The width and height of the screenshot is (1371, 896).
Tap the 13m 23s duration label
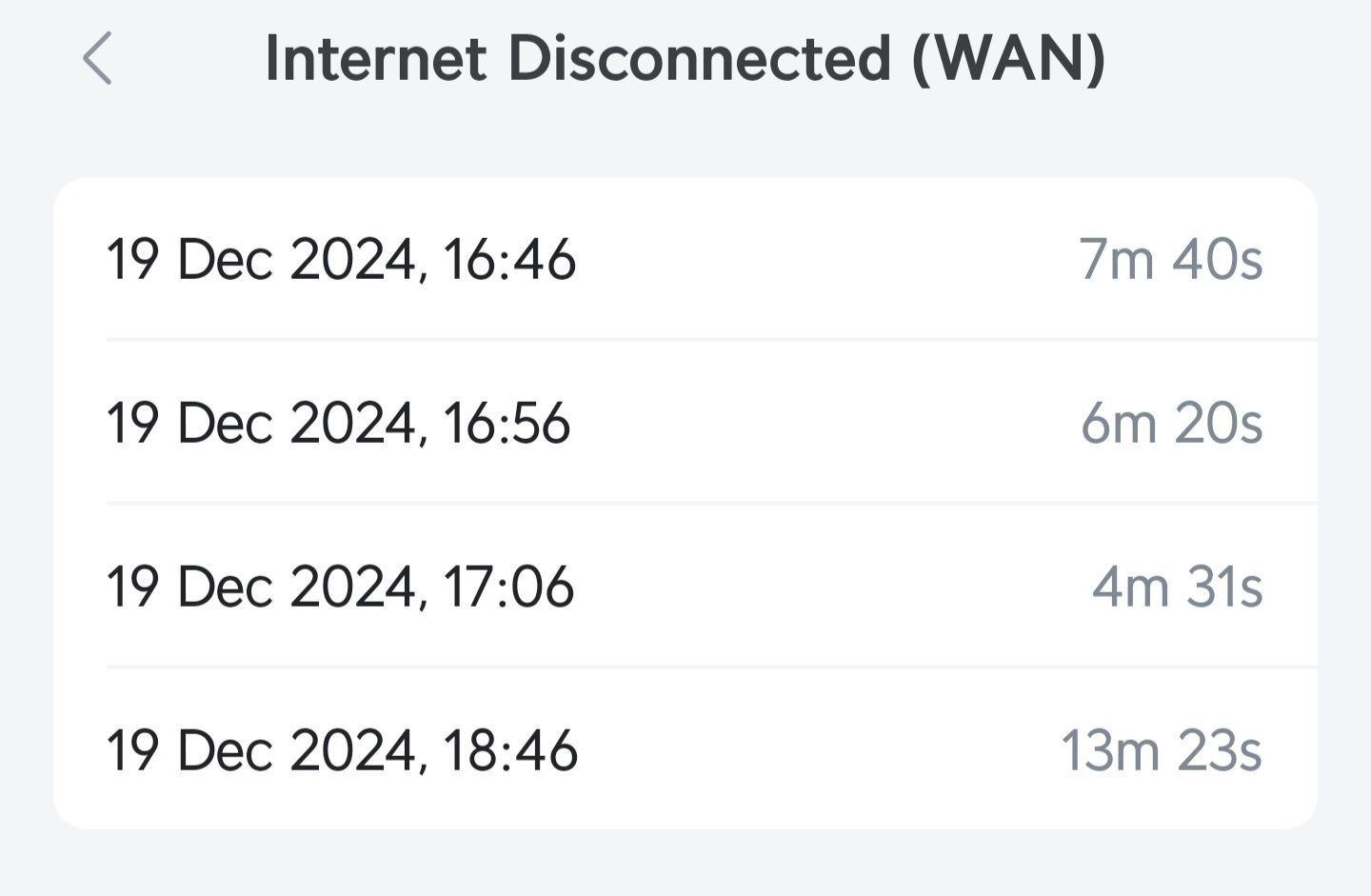click(1162, 750)
